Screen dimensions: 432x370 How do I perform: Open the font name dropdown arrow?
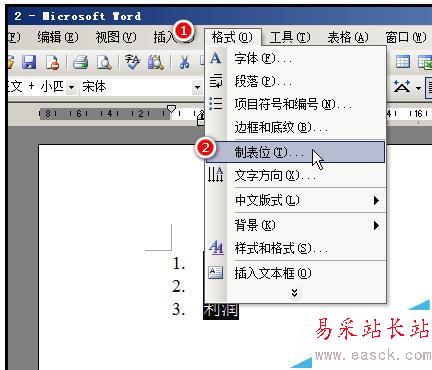197,87
